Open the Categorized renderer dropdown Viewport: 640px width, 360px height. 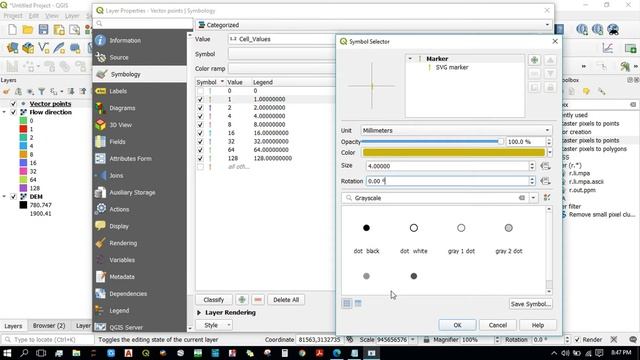[373, 25]
